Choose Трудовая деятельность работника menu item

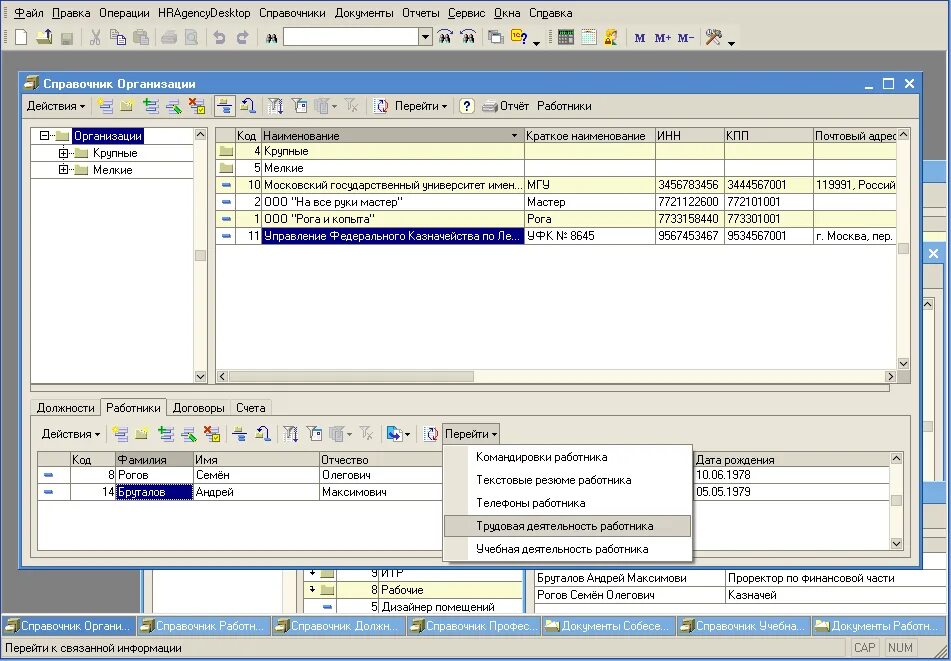point(567,526)
